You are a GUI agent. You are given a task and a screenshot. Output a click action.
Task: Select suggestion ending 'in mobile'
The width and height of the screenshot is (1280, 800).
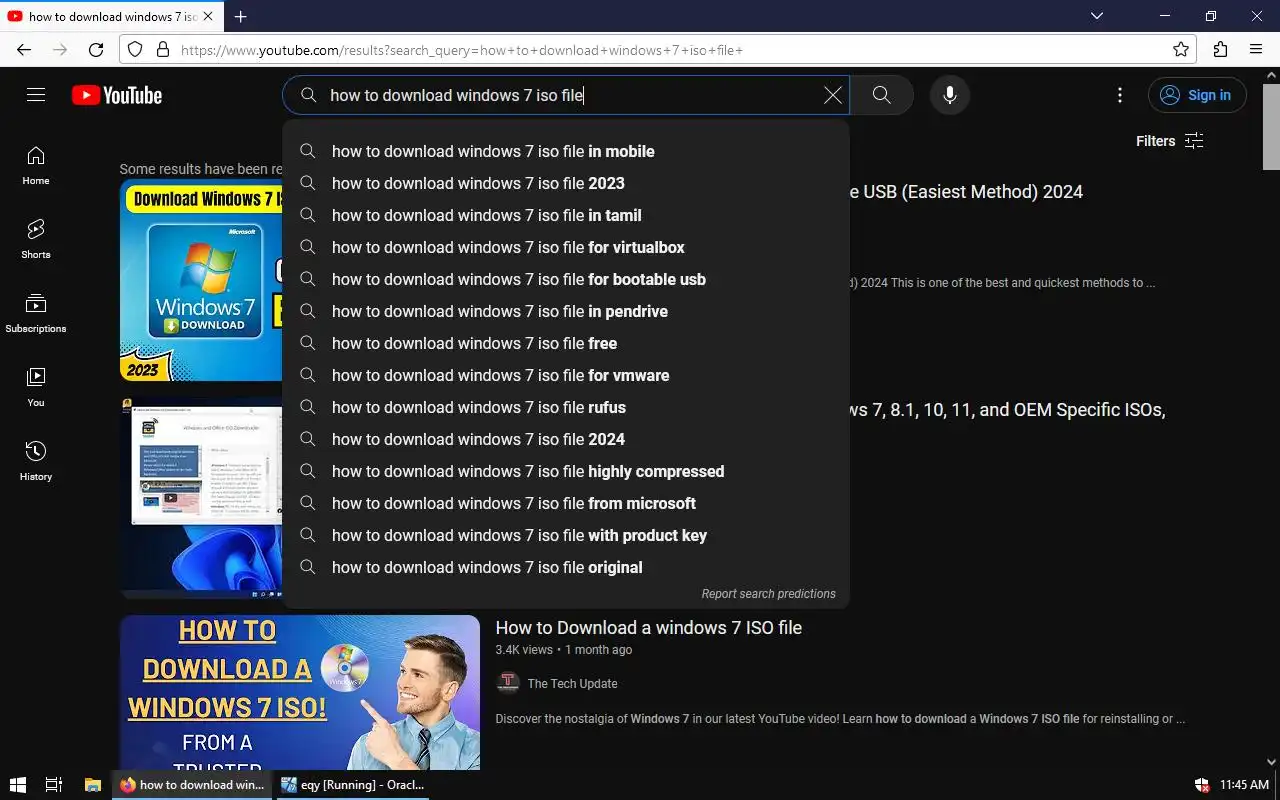[566, 151]
